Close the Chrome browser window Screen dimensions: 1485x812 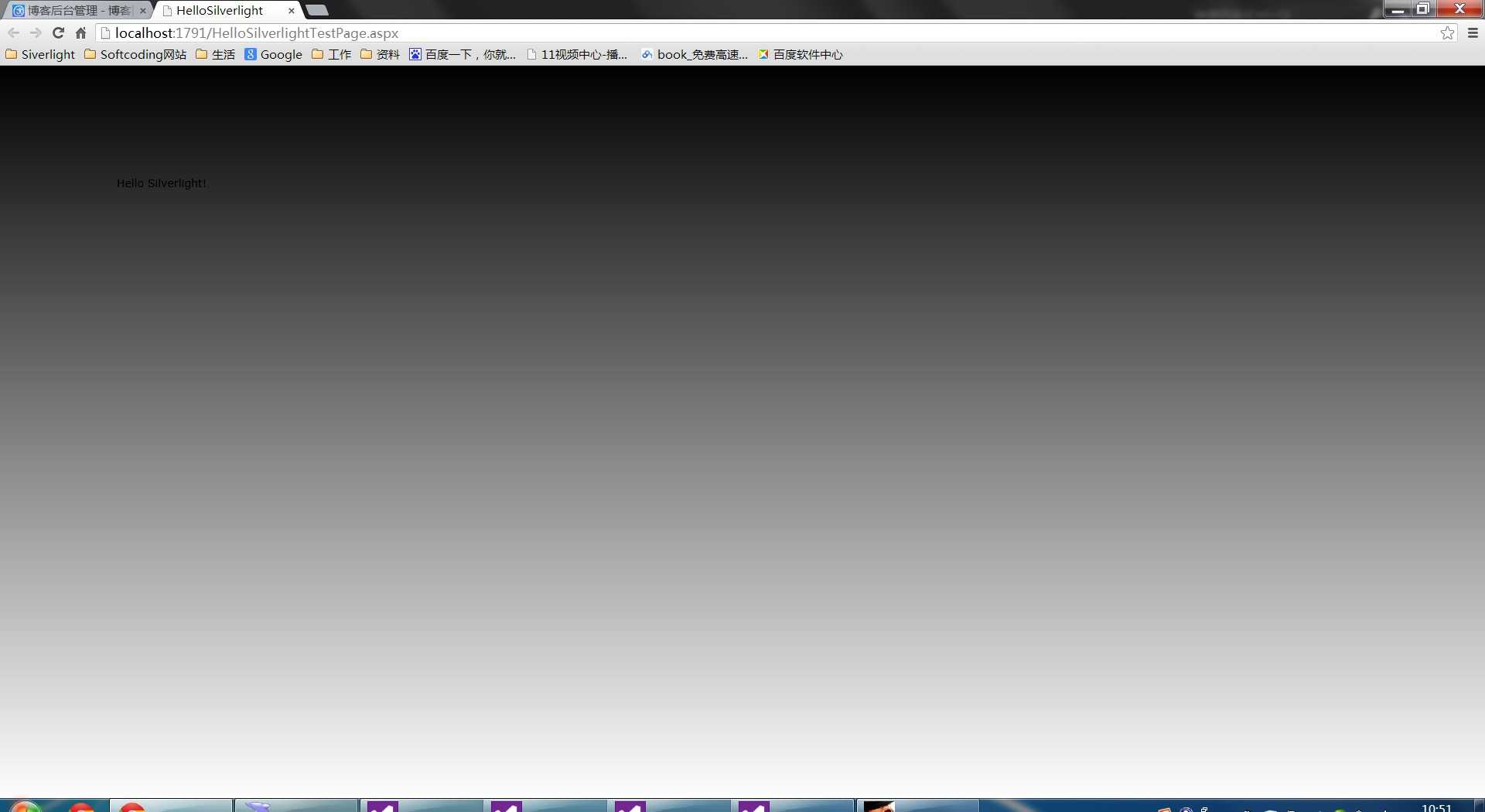pos(1459,9)
